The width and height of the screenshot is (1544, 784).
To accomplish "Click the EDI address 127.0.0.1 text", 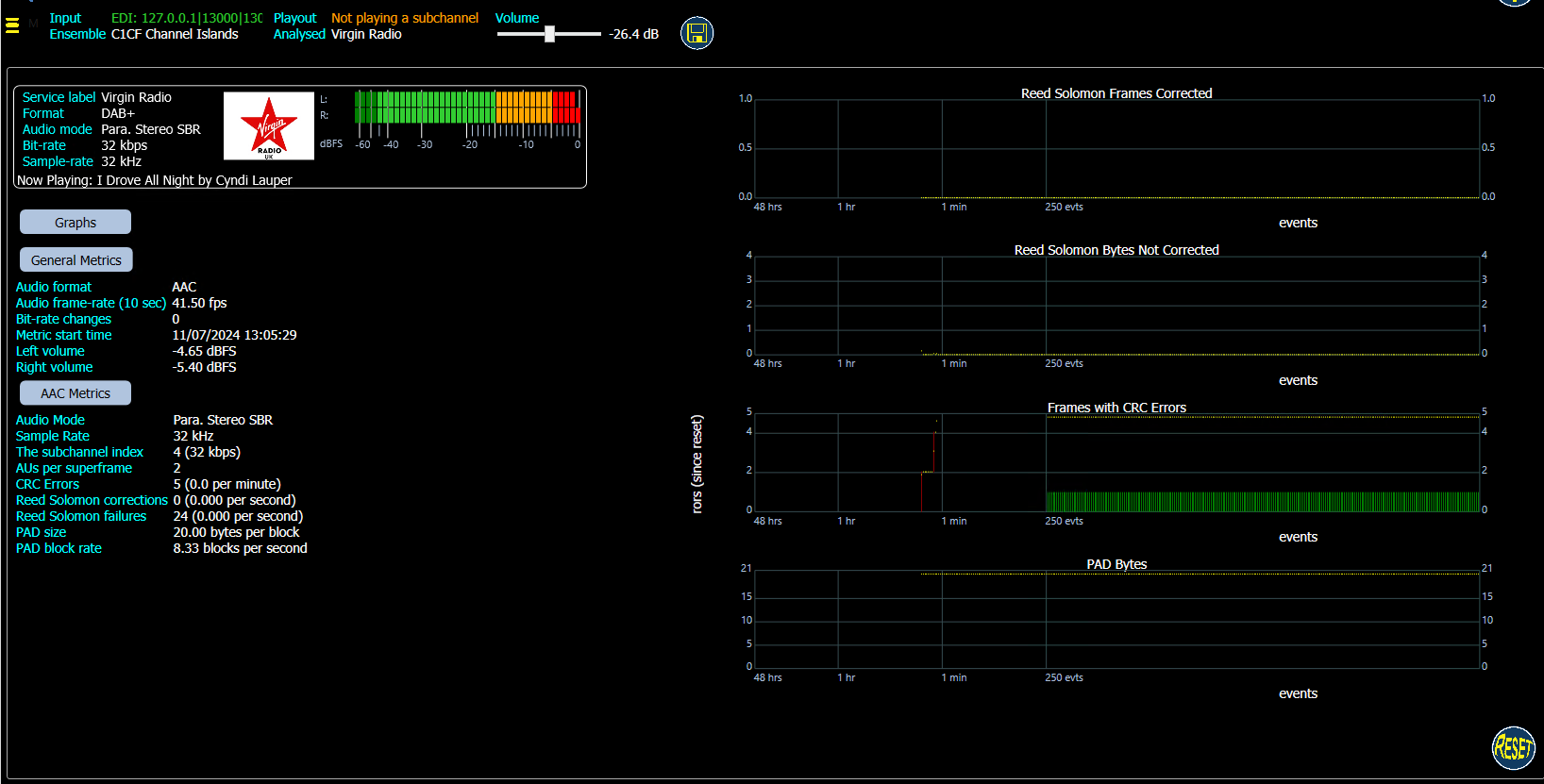I will click(187, 18).
